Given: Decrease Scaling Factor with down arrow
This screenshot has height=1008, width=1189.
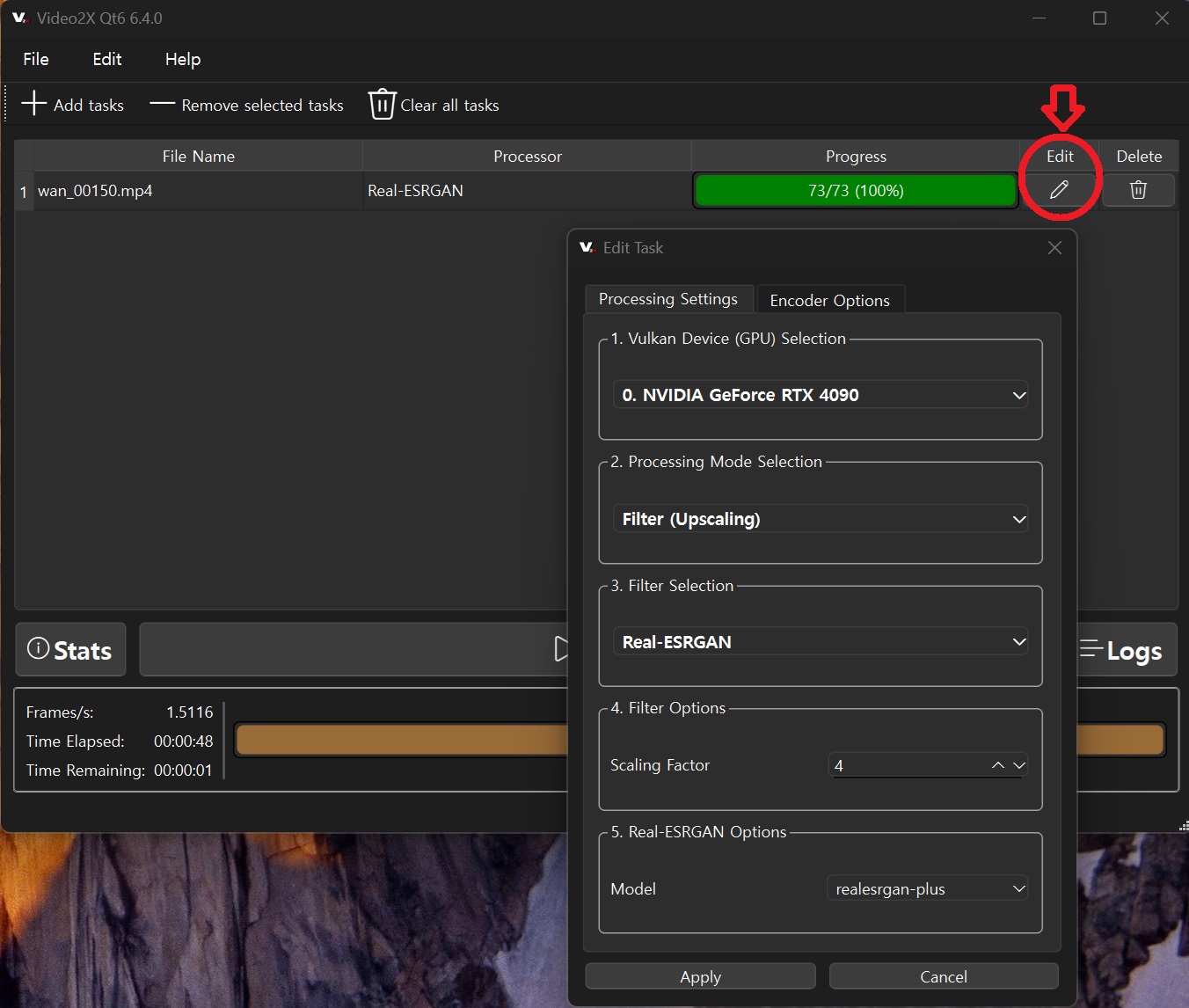Looking at the screenshot, I should [1019, 765].
